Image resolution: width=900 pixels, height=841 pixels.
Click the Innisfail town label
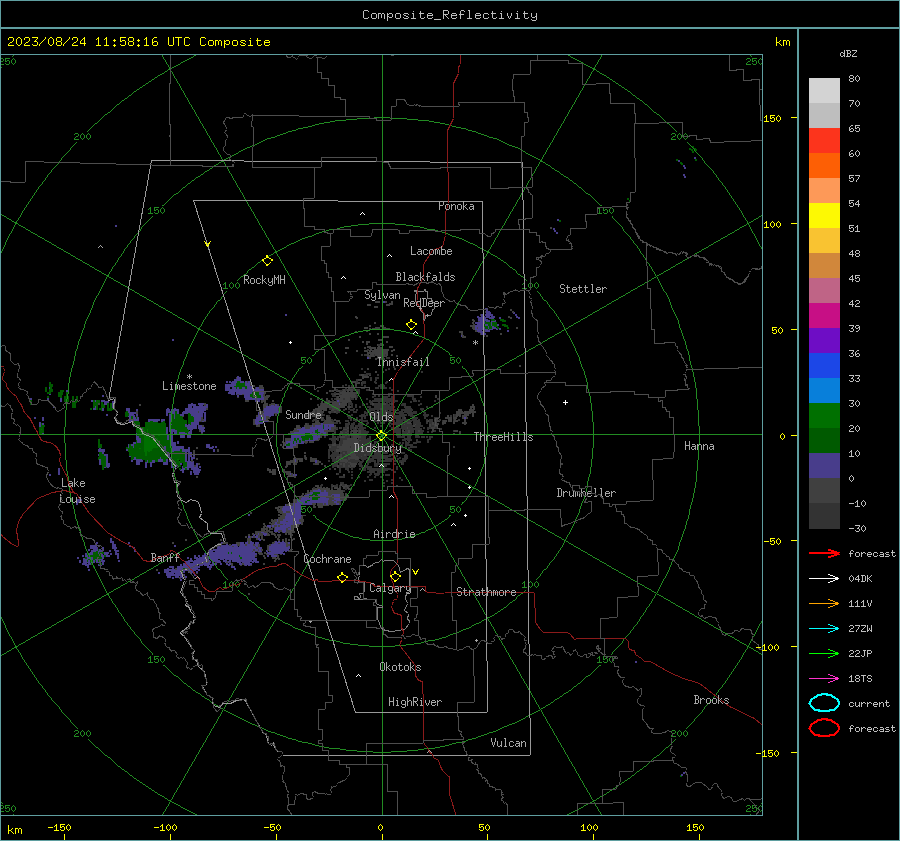point(403,362)
